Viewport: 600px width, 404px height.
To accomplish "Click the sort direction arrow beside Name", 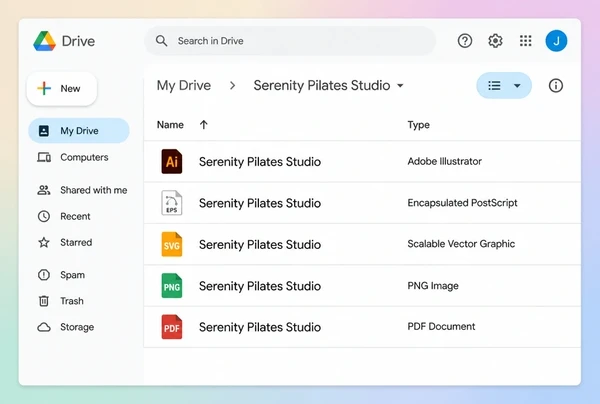I will [x=204, y=125].
